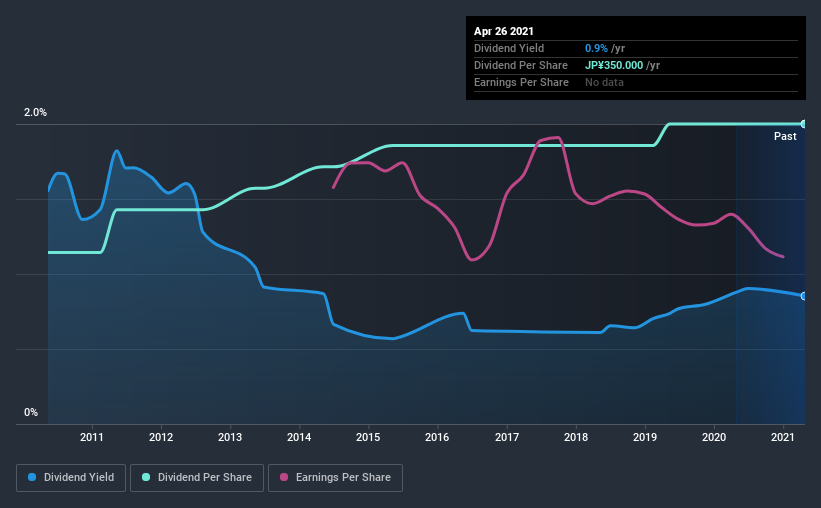The height and width of the screenshot is (508, 821).
Task: Click the No data earnings entry in tooltip
Action: [x=604, y=82]
